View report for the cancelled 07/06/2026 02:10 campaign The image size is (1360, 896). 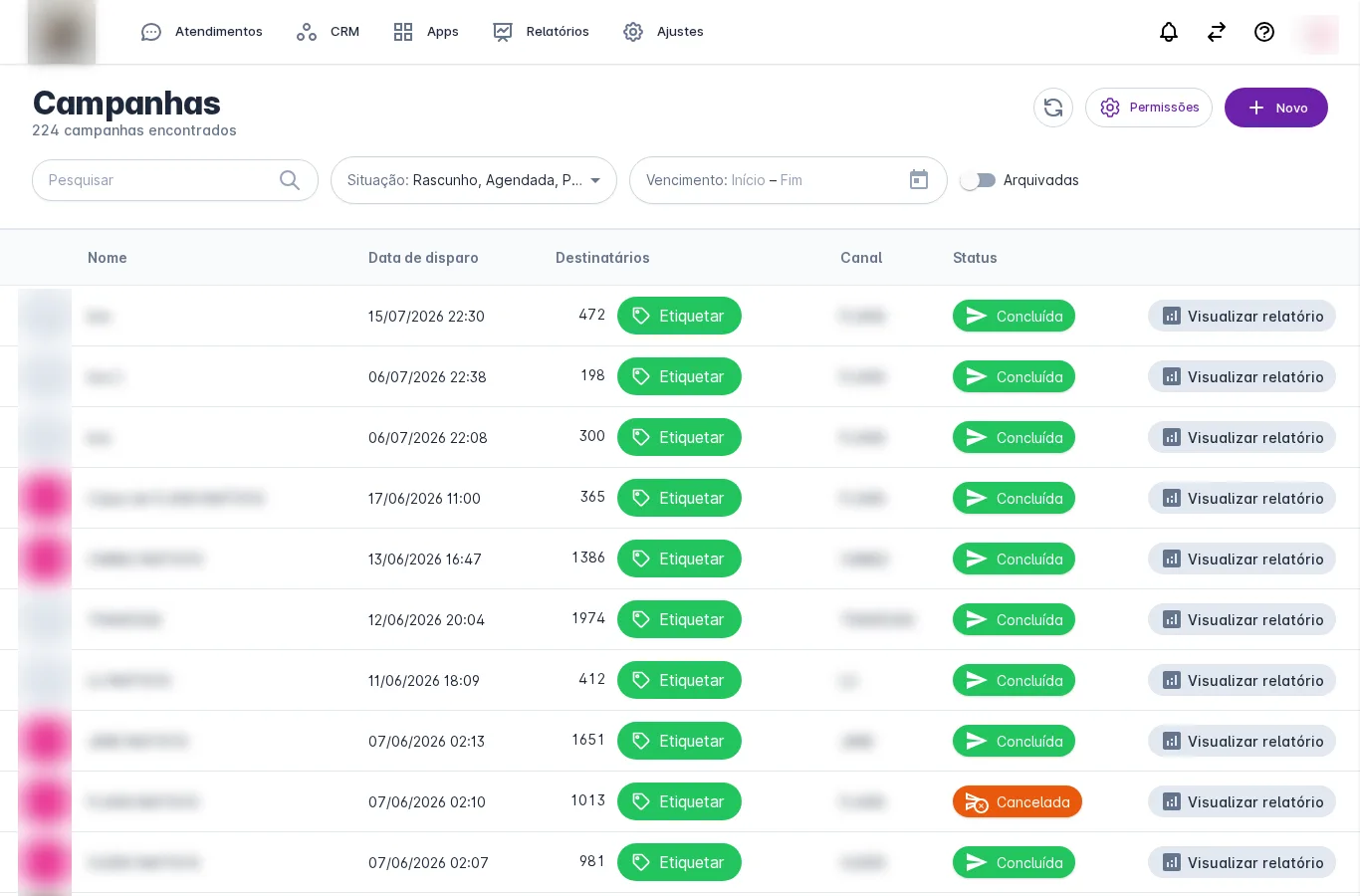pos(1242,801)
